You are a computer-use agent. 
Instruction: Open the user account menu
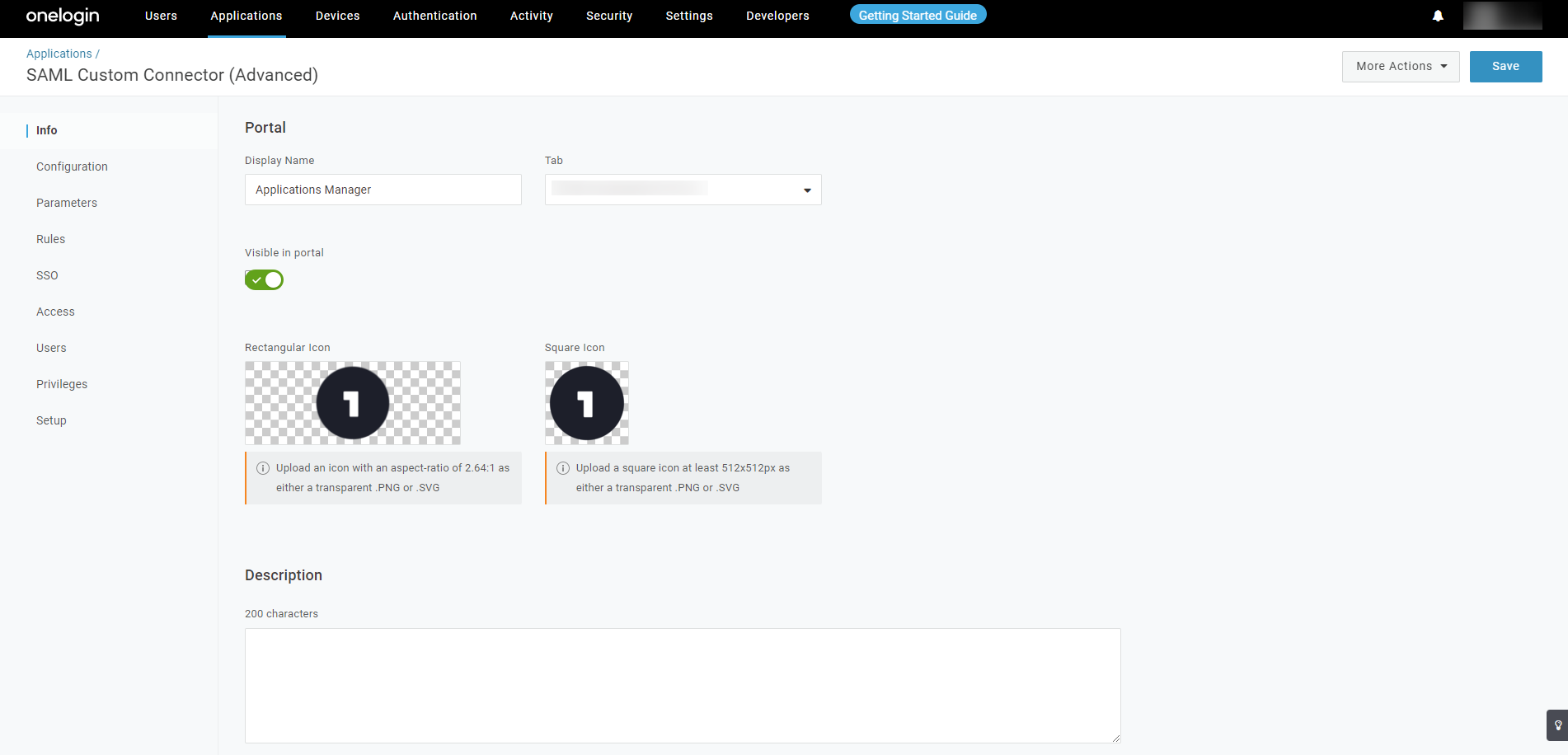click(1502, 16)
